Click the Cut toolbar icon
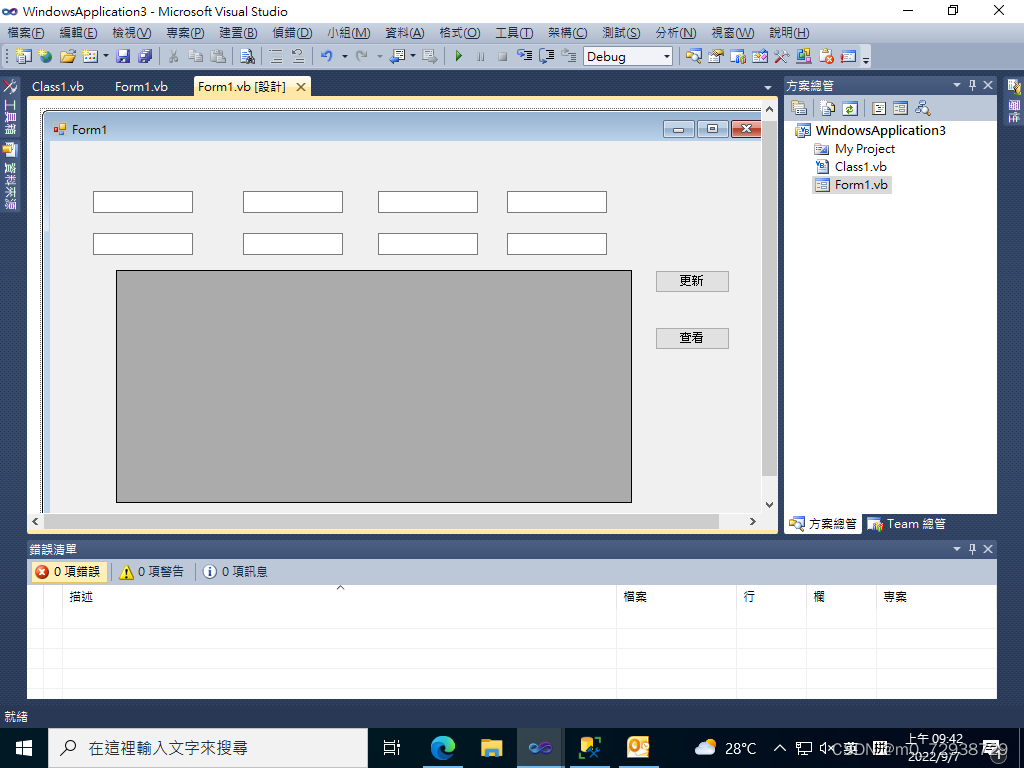The image size is (1024, 768). click(172, 56)
